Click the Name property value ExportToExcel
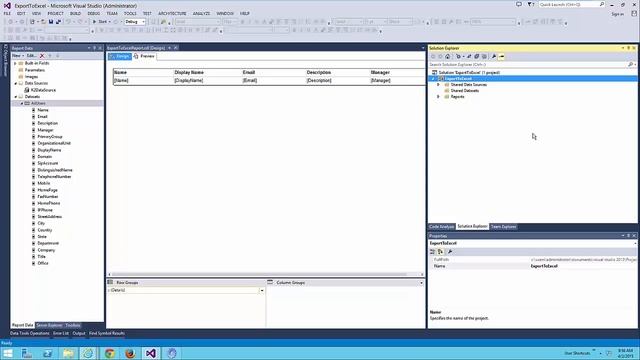Screen dimensions: 640x360 click(x=544, y=266)
